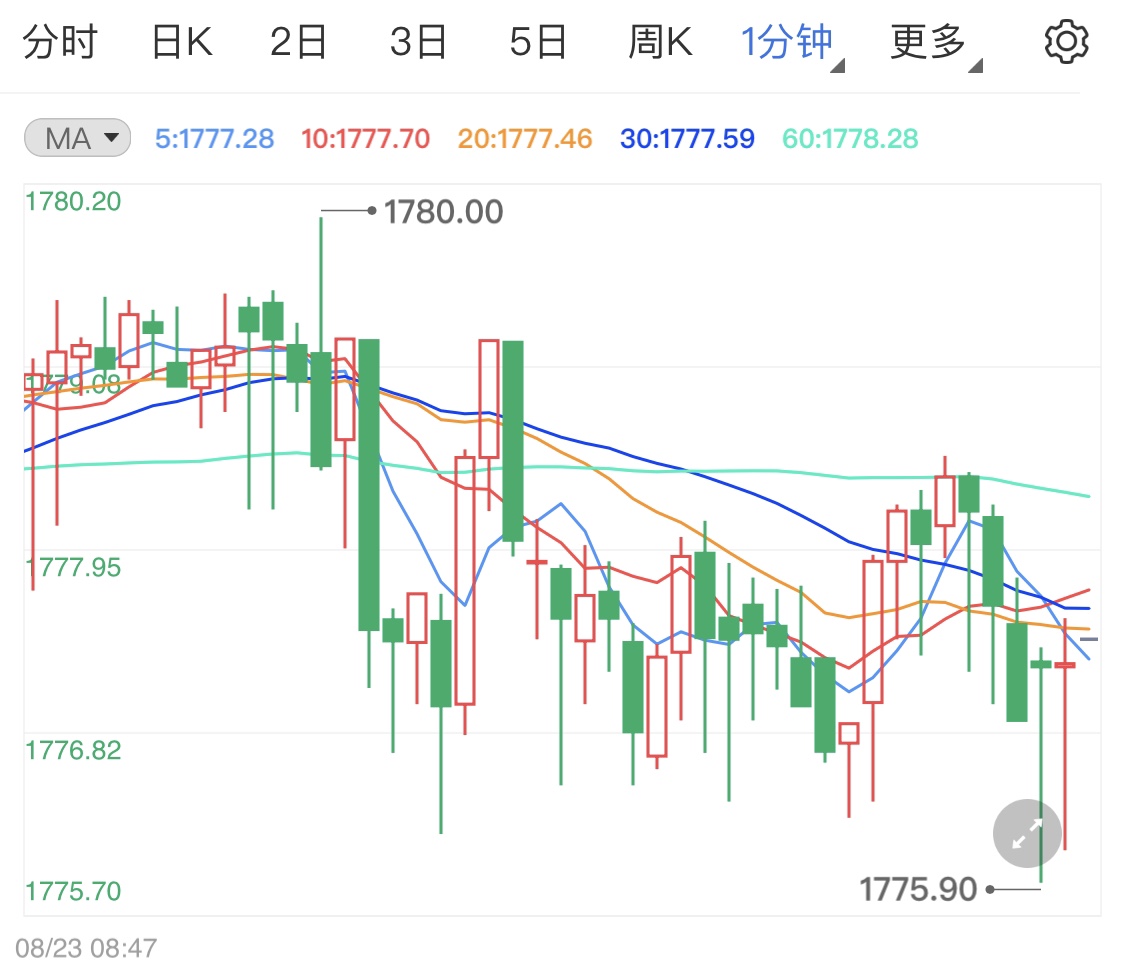Click the low marker label 1775.90
This screenshot has height=971, width=1125.
tap(918, 889)
